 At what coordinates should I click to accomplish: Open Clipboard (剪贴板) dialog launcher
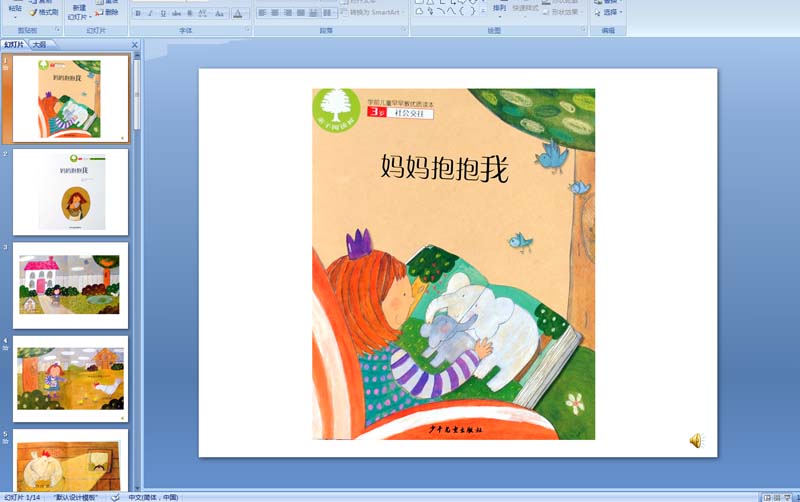coord(58,30)
